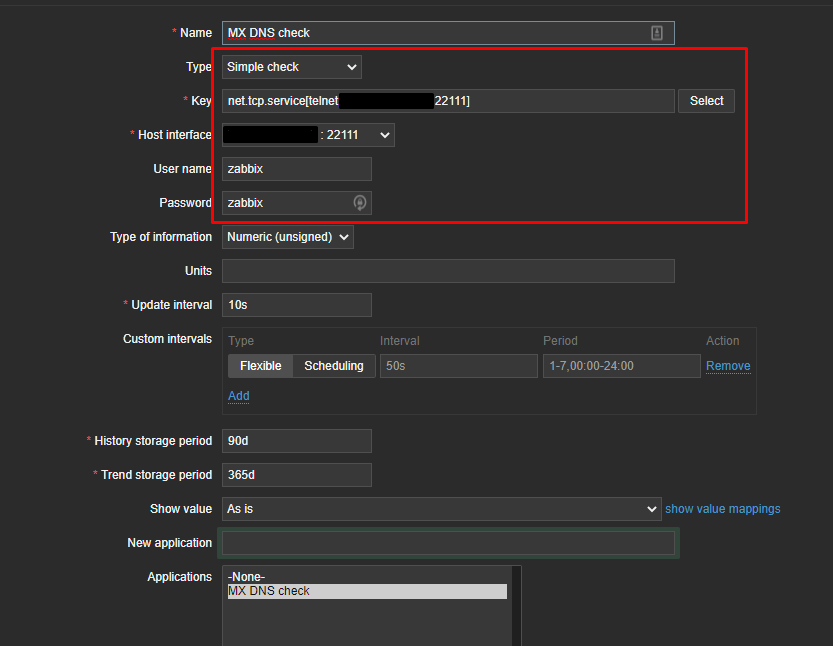Click the Units text field
Screen dimensions: 833x646
click(x=448, y=271)
